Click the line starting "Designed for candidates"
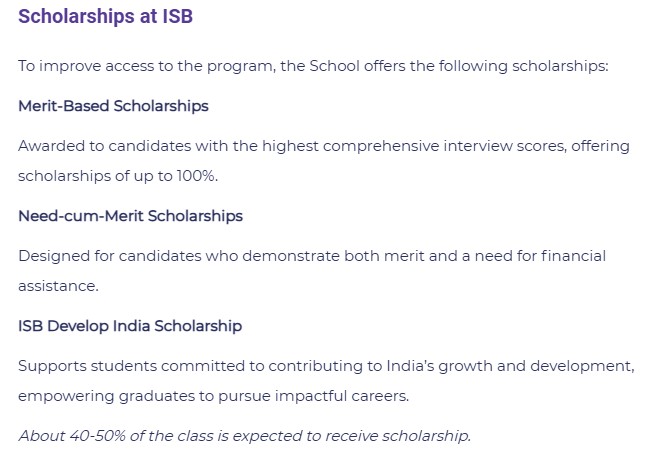 pyautogui.click(x=311, y=255)
